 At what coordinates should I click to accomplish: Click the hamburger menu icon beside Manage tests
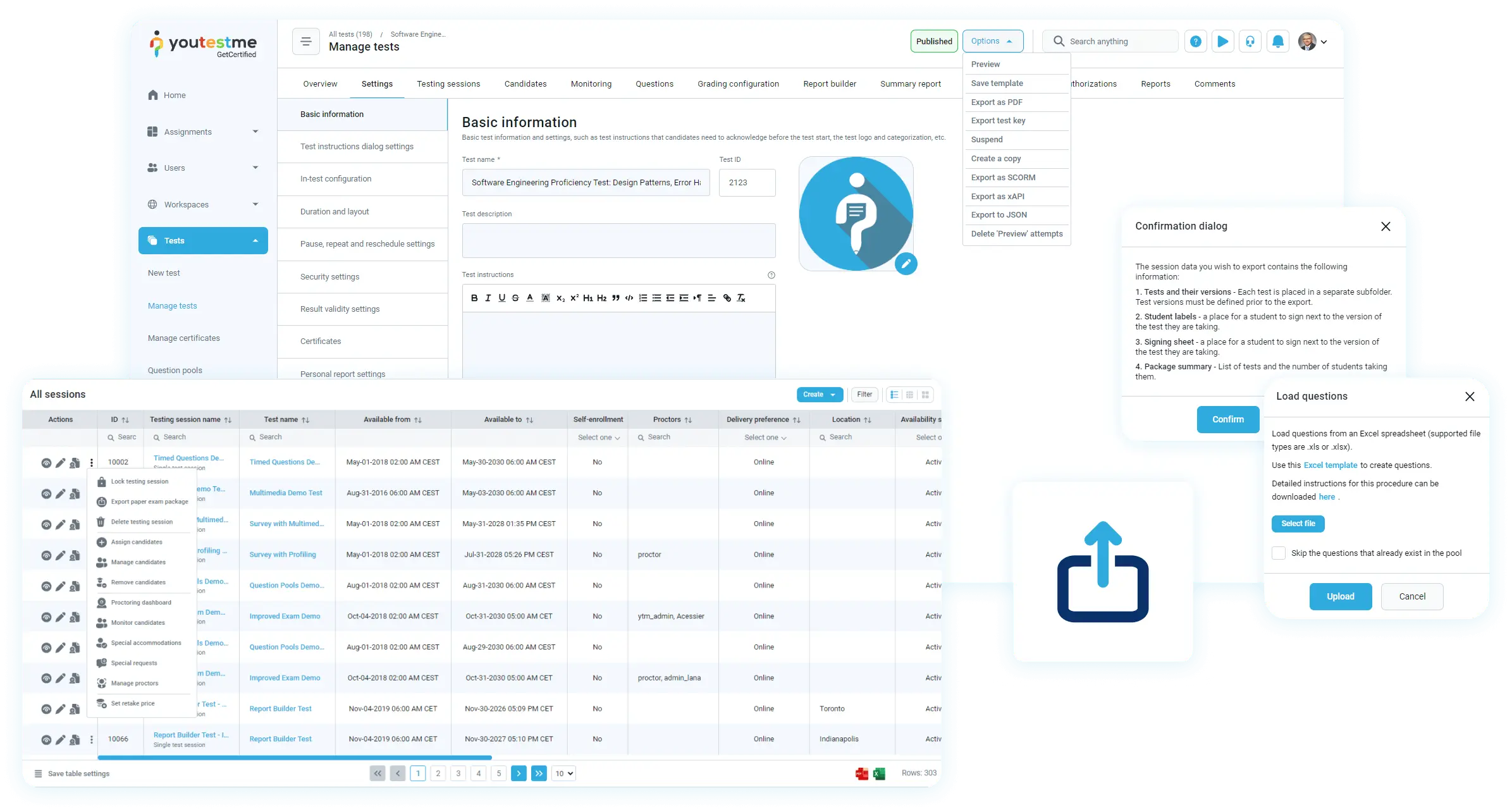pos(306,42)
